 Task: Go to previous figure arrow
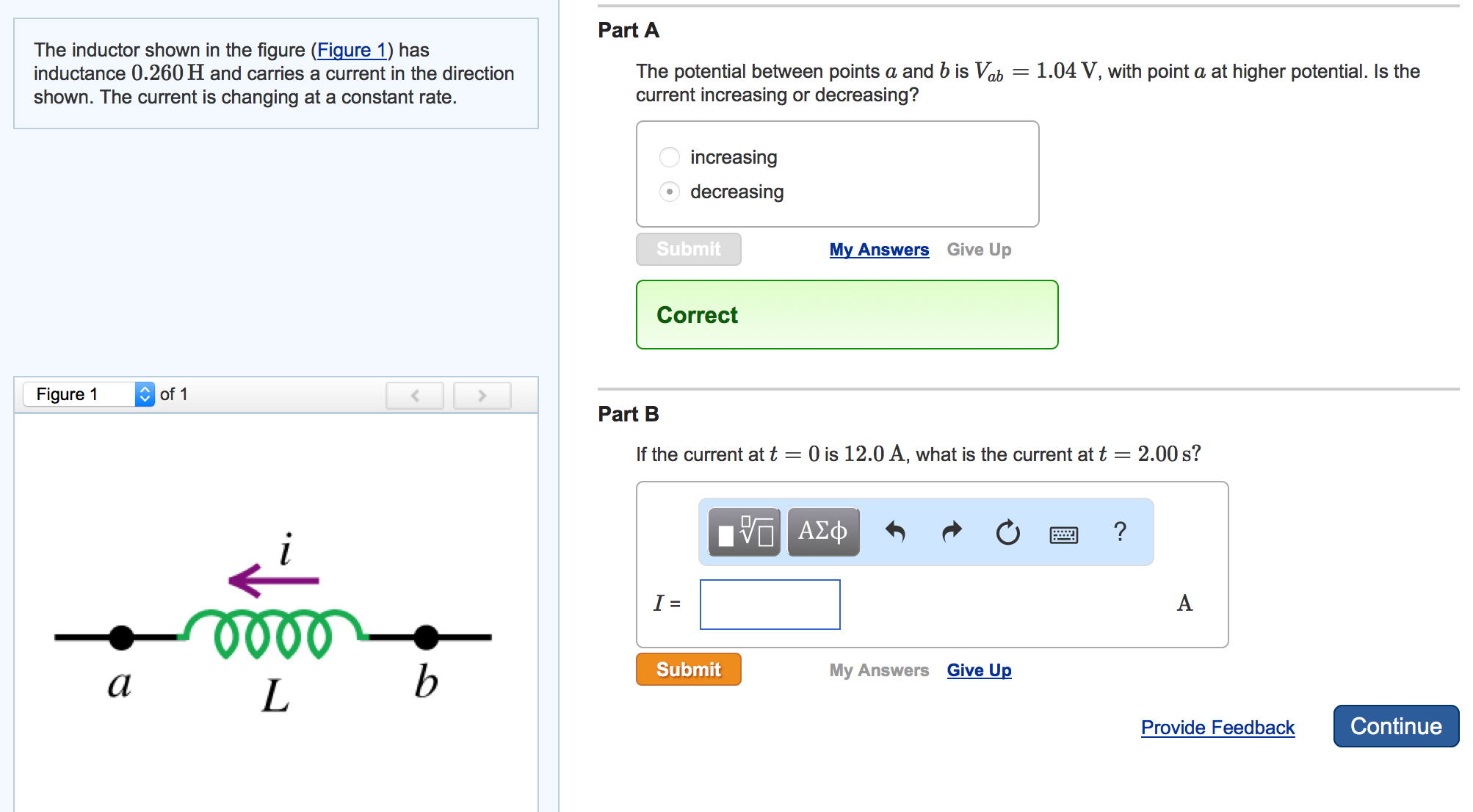click(x=415, y=395)
